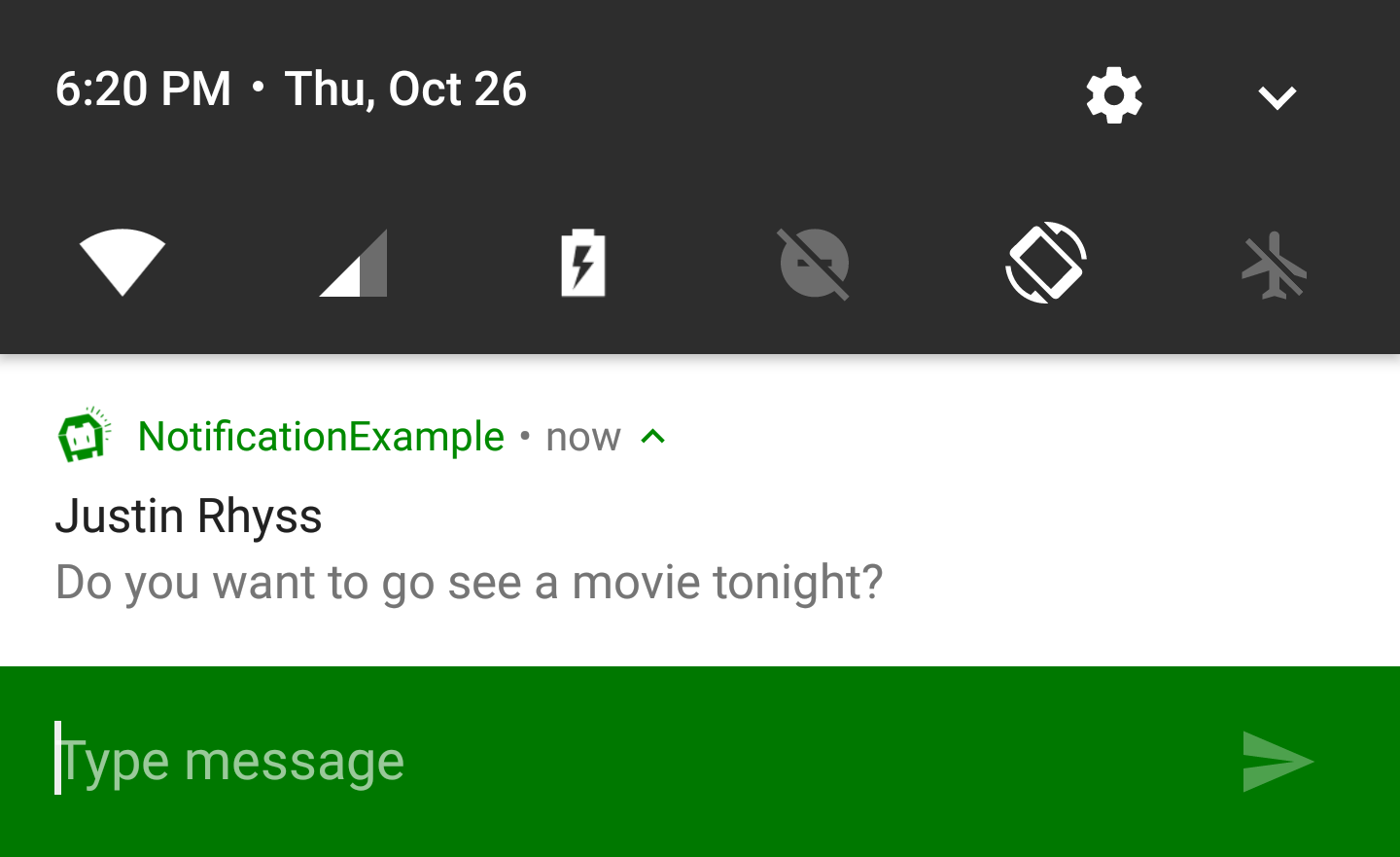
Task: Tap the 6:20 PM clock time
Action: [x=143, y=89]
